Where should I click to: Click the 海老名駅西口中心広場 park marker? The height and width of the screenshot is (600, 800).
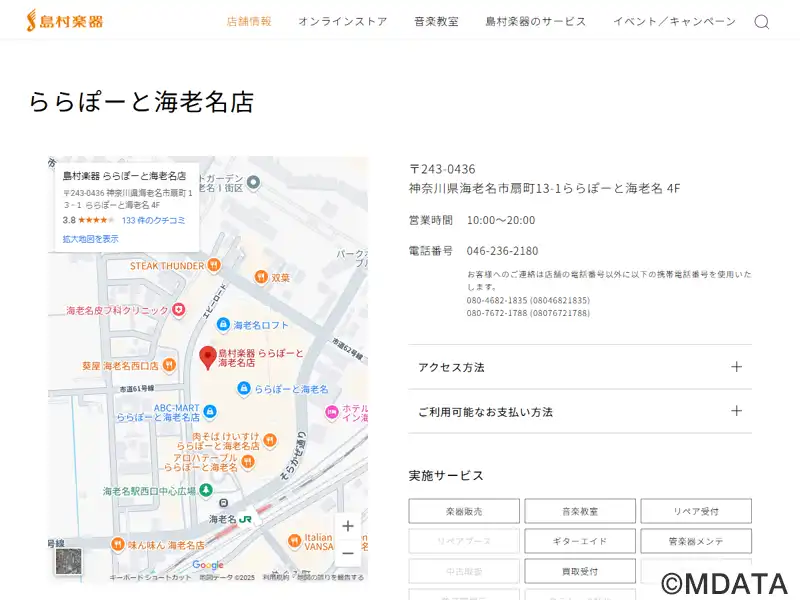(x=206, y=490)
